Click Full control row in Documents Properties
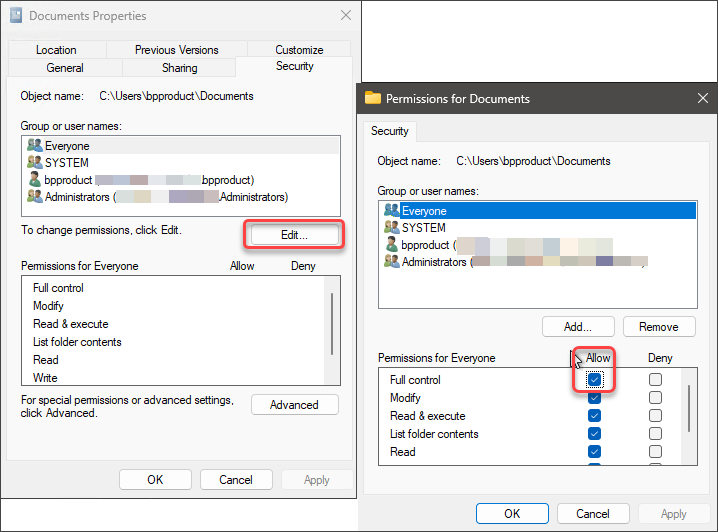Image resolution: width=718 pixels, height=532 pixels. [173, 288]
